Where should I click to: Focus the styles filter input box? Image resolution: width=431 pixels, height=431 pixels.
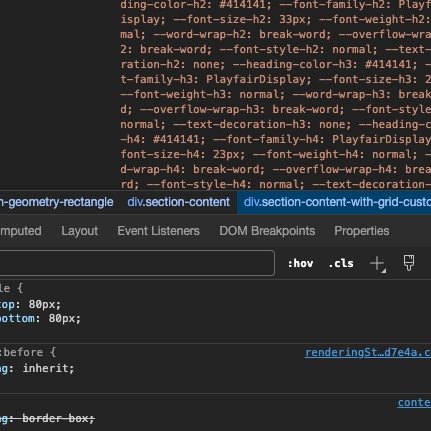pyautogui.click(x=137, y=263)
